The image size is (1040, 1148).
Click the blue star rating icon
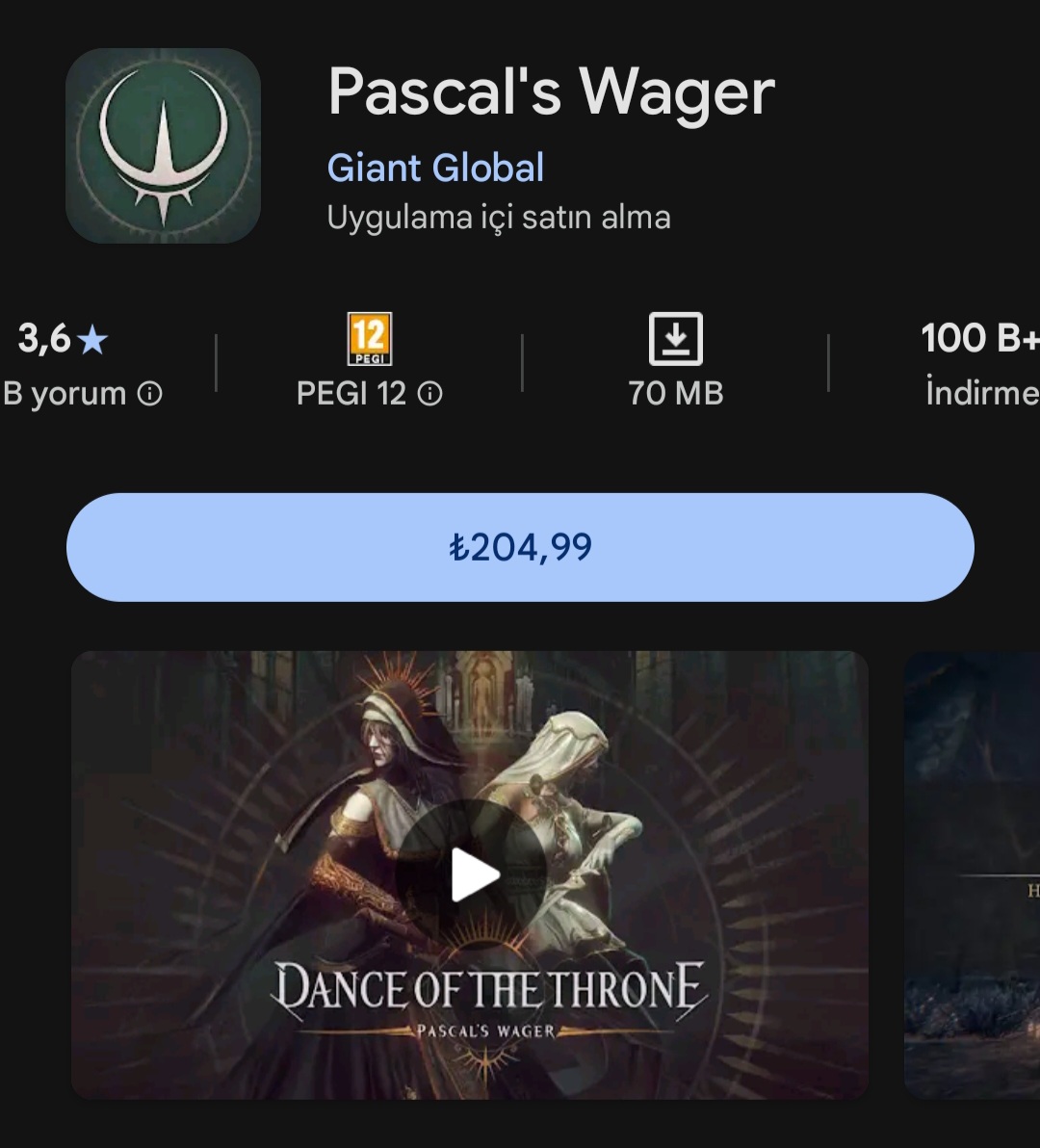click(92, 340)
